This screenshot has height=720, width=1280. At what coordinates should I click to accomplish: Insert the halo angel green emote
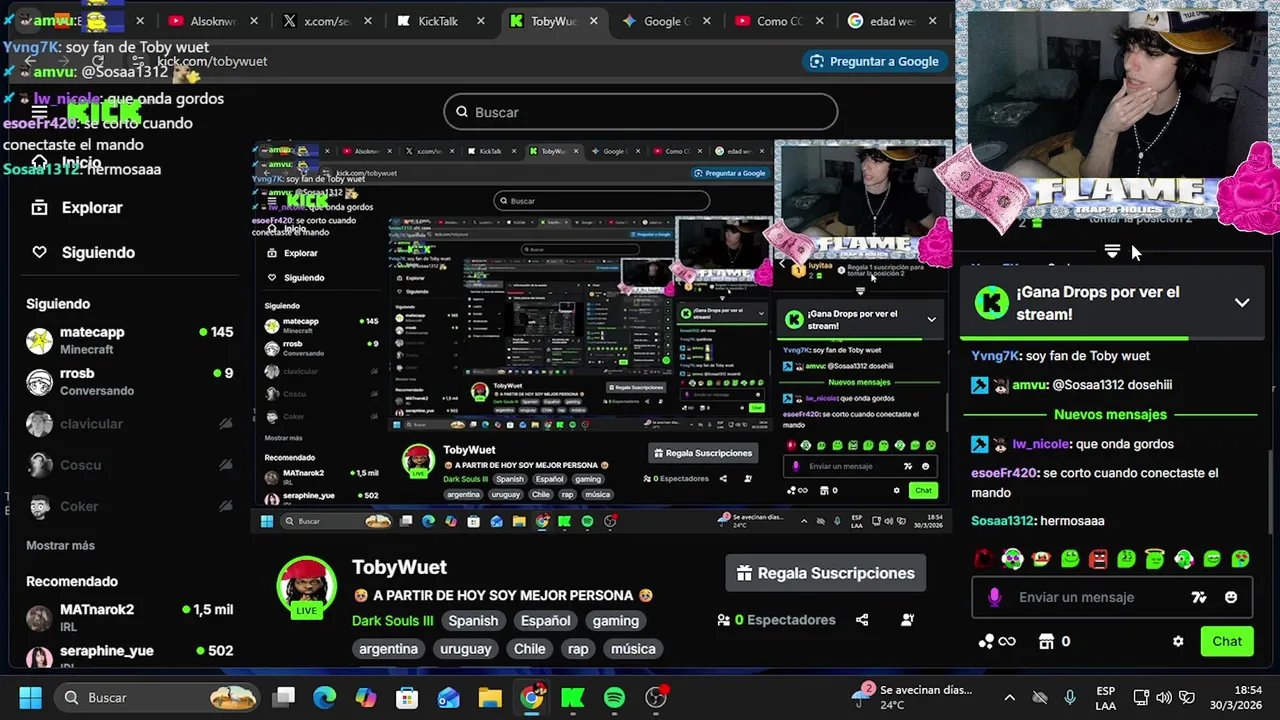(1155, 559)
